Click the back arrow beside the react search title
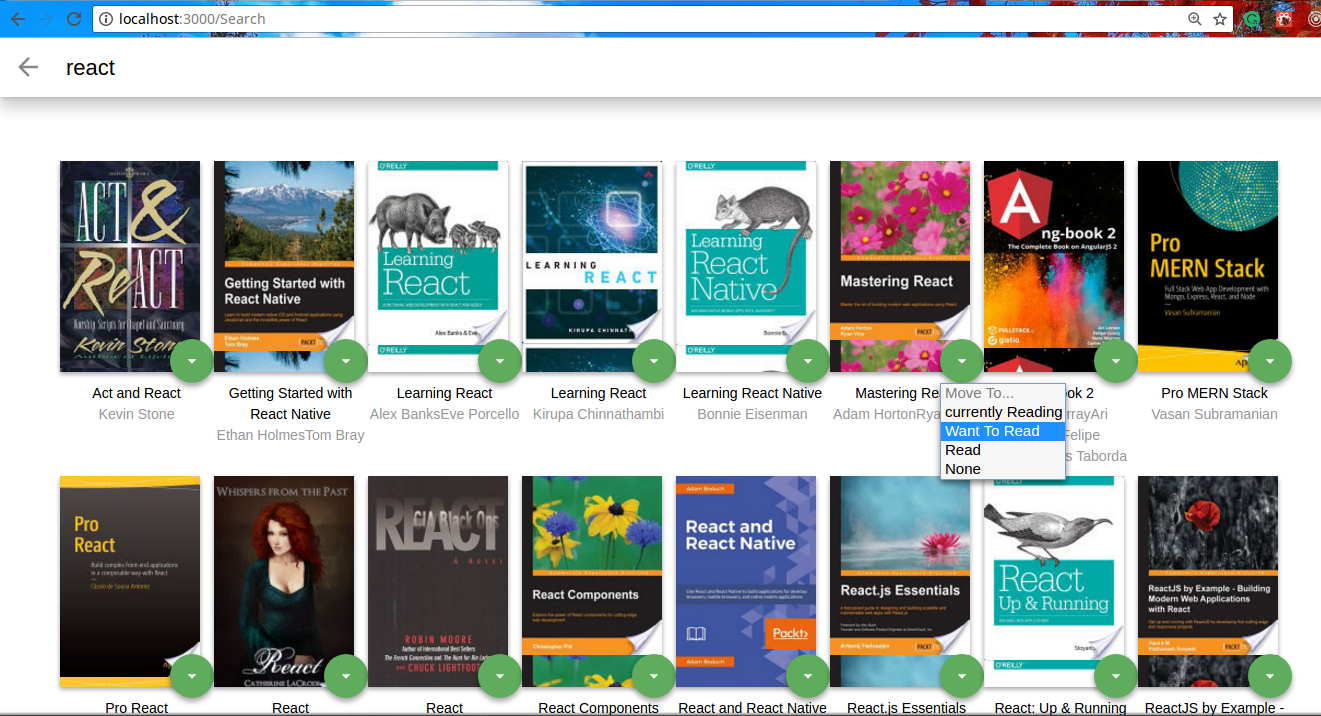Screen dimensions: 1321x716 point(28,67)
